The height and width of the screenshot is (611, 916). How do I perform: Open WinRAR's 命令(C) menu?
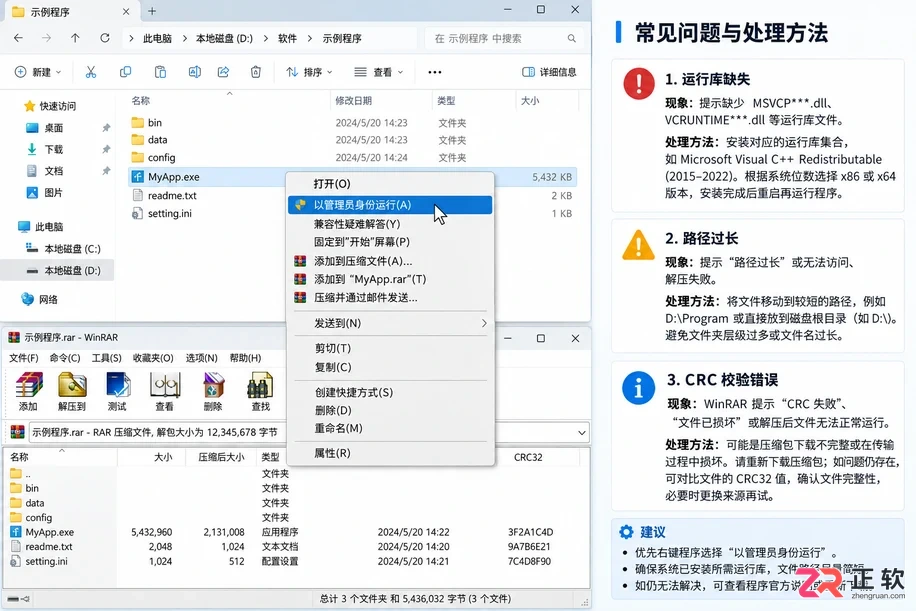[x=65, y=358]
